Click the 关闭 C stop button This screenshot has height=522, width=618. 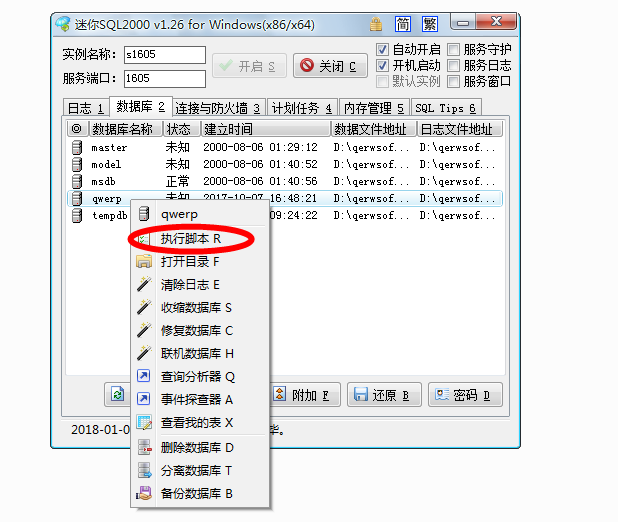[330, 65]
